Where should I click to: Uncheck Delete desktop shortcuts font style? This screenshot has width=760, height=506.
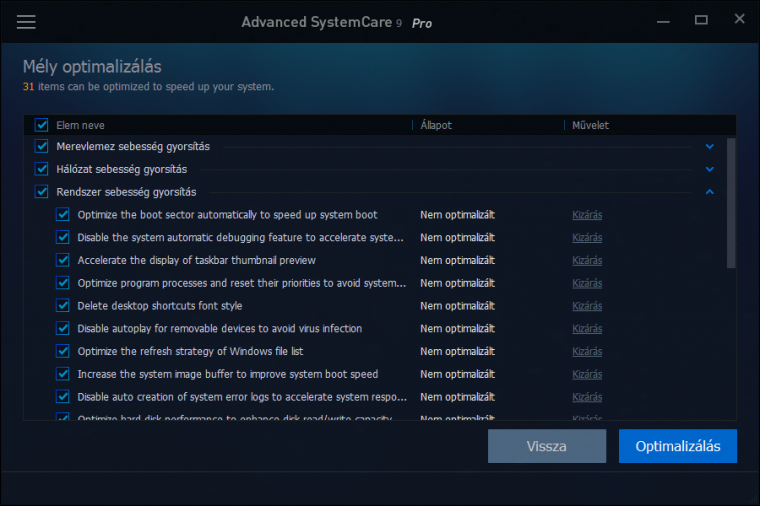click(x=63, y=305)
